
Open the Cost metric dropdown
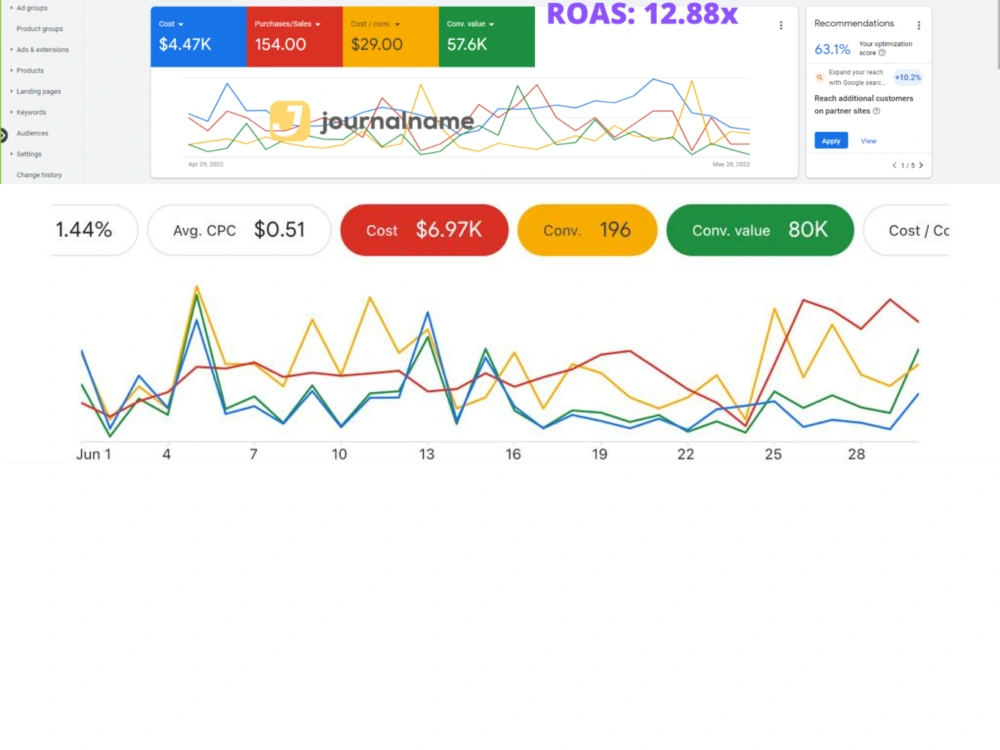(181, 24)
